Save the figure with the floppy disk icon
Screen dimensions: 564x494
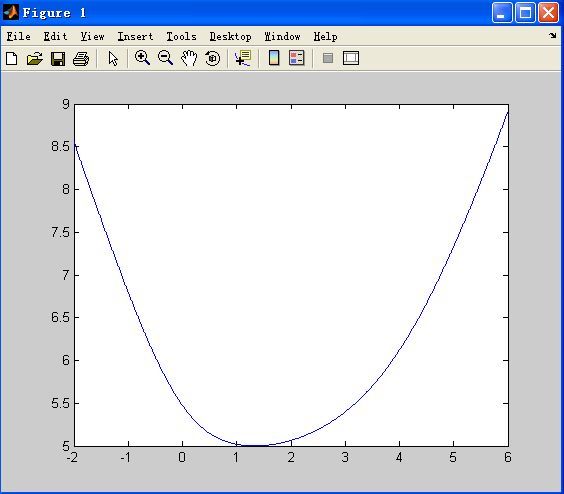pyautogui.click(x=58, y=58)
